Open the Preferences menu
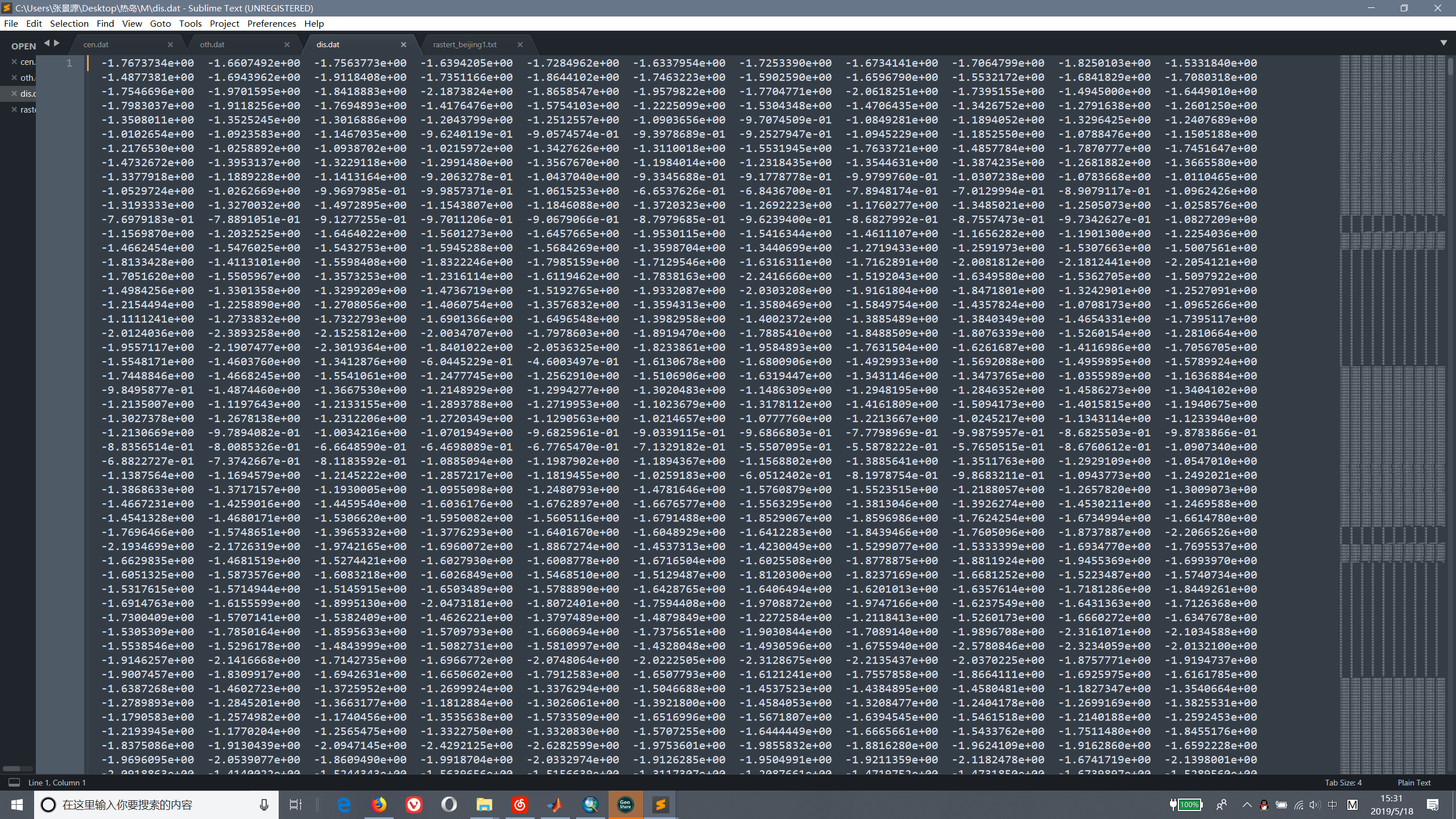Viewport: 1456px width, 819px height. click(x=271, y=23)
